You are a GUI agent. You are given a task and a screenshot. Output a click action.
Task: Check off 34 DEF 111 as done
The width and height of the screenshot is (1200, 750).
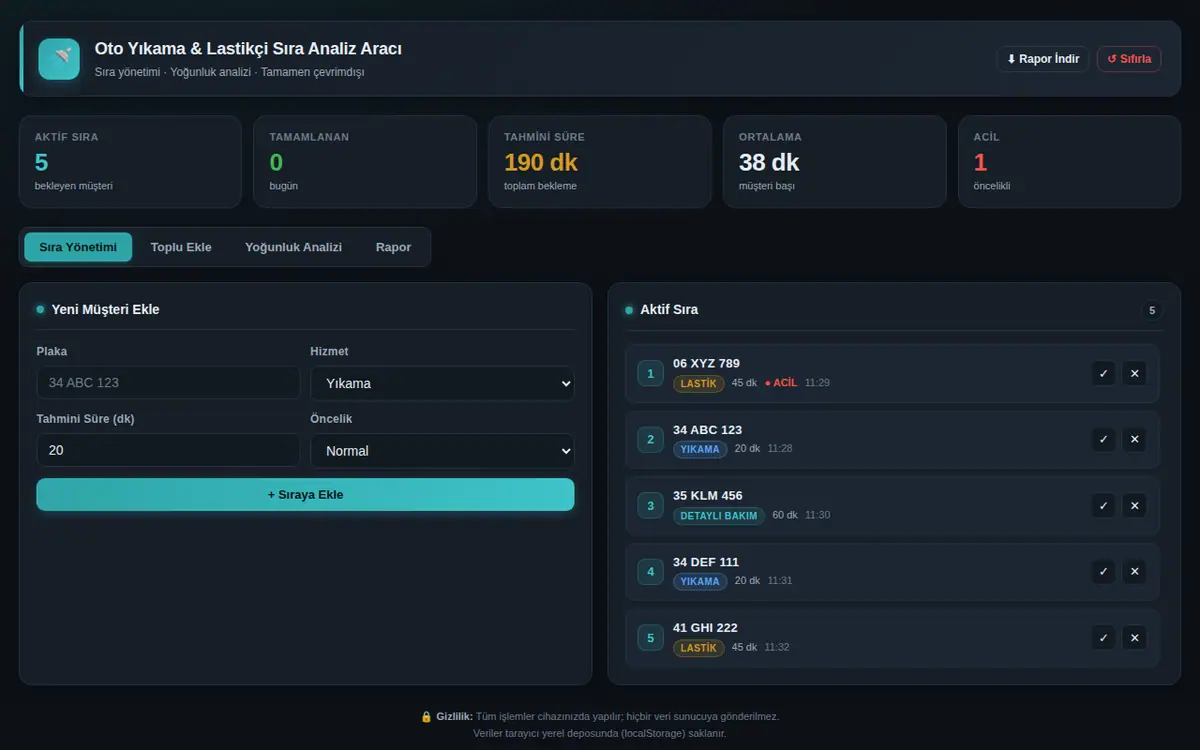(1103, 572)
